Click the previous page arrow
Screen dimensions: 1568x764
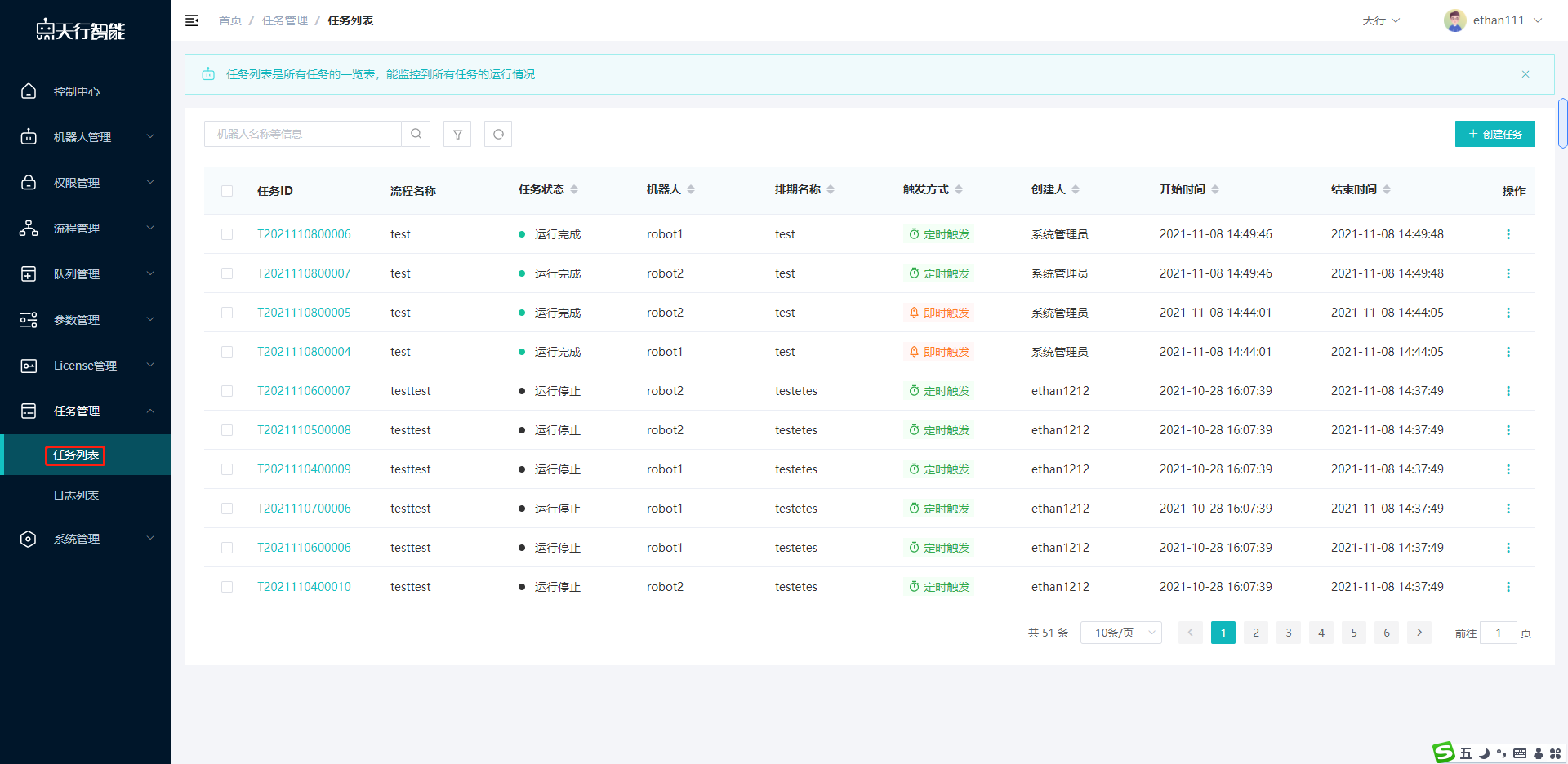(x=1191, y=633)
